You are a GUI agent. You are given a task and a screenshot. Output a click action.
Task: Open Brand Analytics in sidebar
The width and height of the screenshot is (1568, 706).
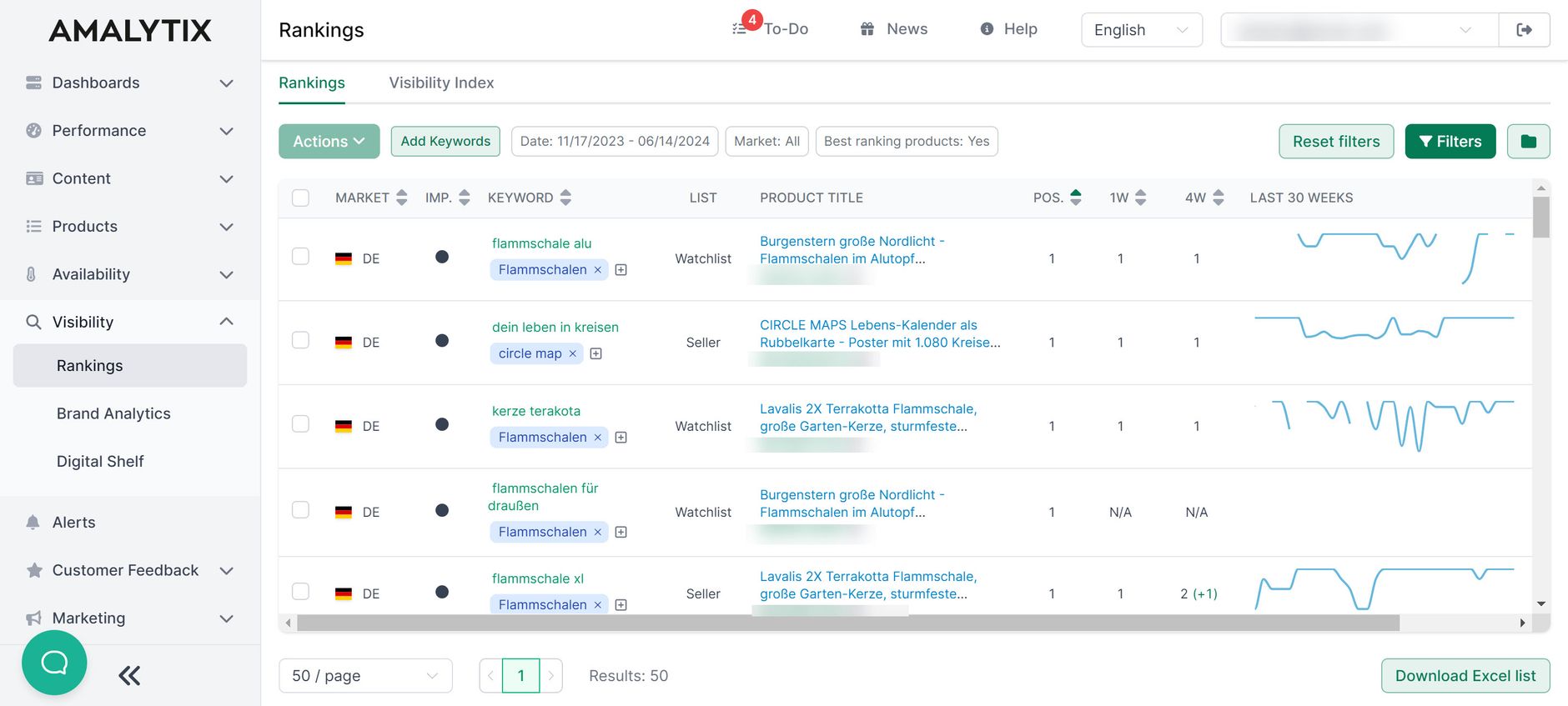[x=113, y=413]
